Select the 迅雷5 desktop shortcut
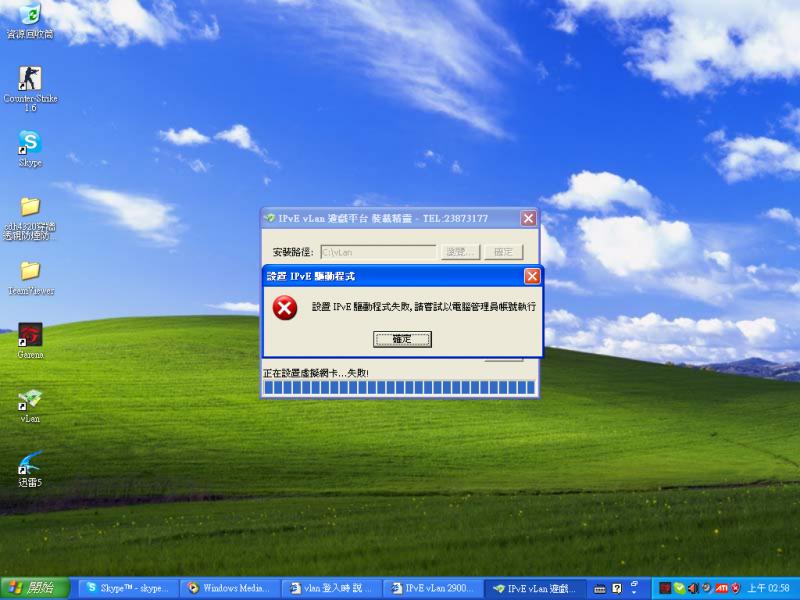Screen dimensions: 800x600 click(x=30, y=469)
